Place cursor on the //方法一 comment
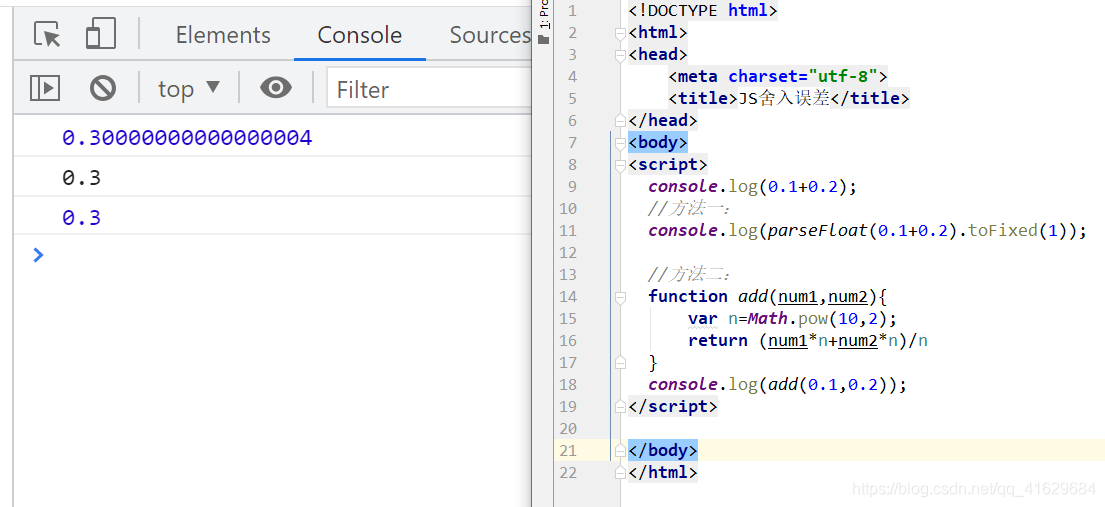The width and height of the screenshot is (1105, 507). [689, 209]
